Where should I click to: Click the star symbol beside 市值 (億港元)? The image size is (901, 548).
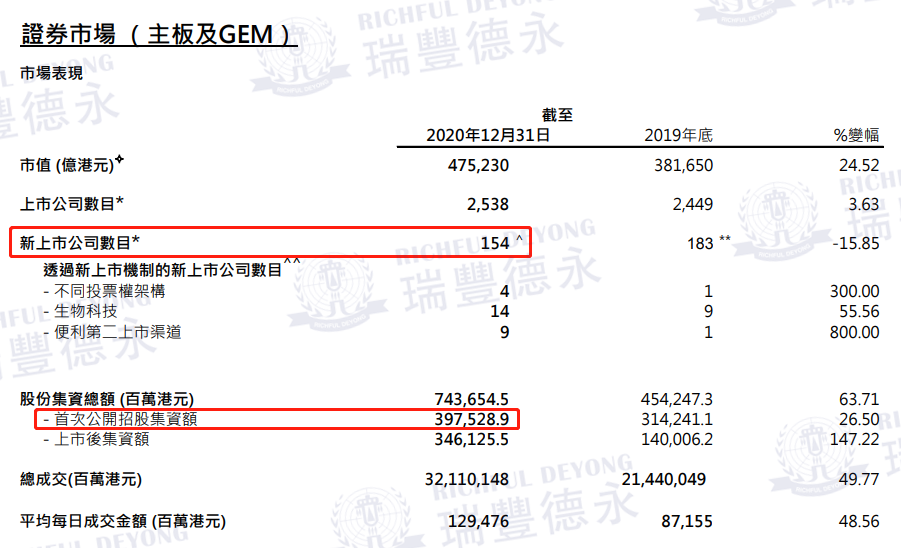click(120, 160)
